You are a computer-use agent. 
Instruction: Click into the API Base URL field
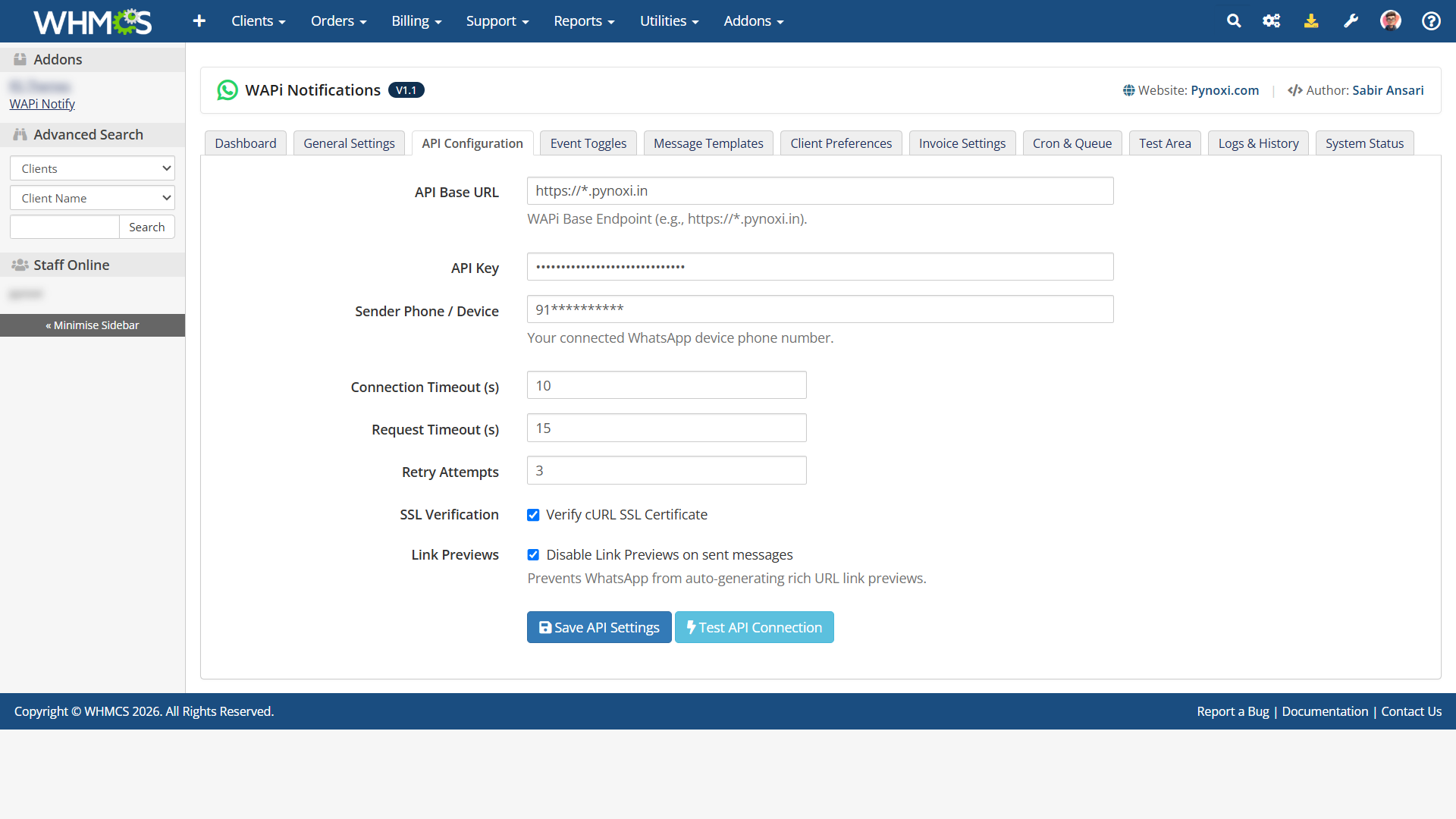tap(821, 191)
